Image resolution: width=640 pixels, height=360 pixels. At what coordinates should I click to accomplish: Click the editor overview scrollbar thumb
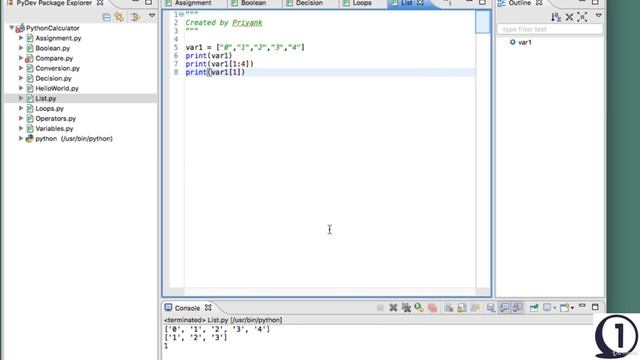[x=482, y=22]
